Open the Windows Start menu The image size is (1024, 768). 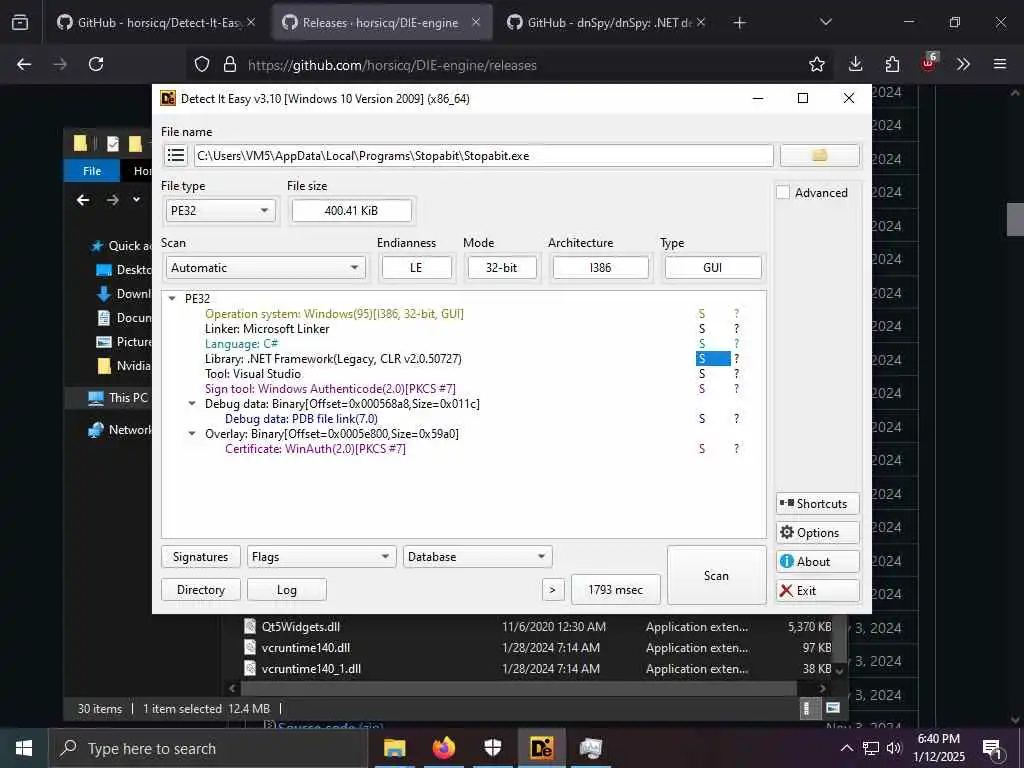click(24, 748)
